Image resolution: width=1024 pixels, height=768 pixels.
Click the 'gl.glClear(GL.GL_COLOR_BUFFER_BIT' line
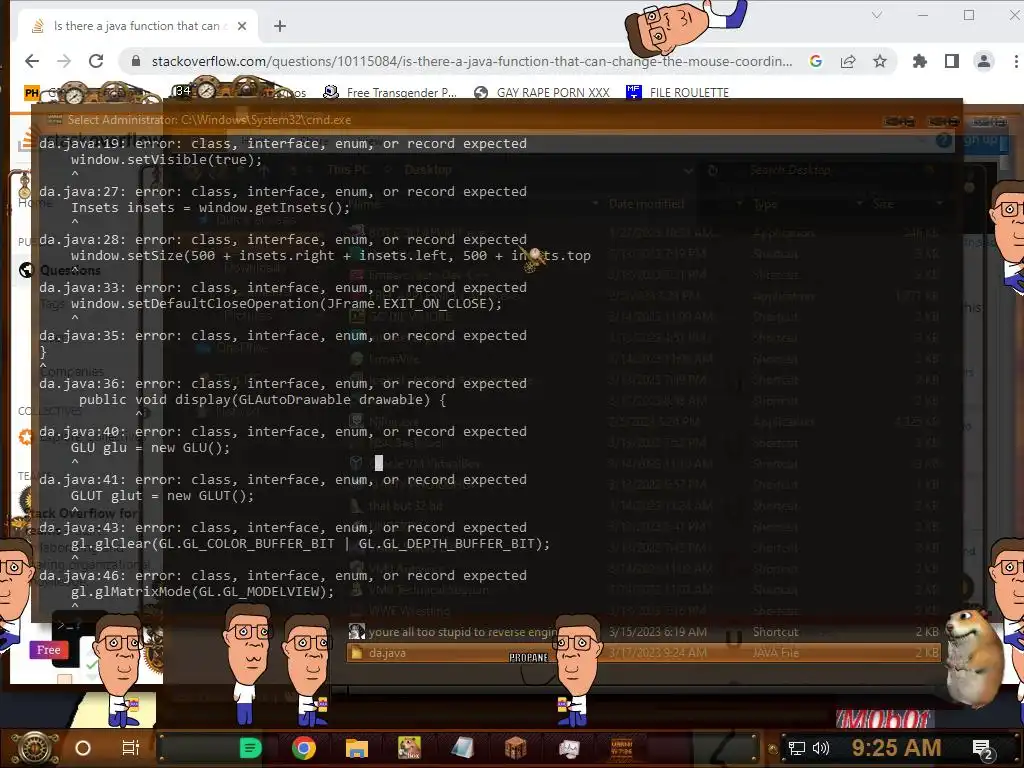310,543
